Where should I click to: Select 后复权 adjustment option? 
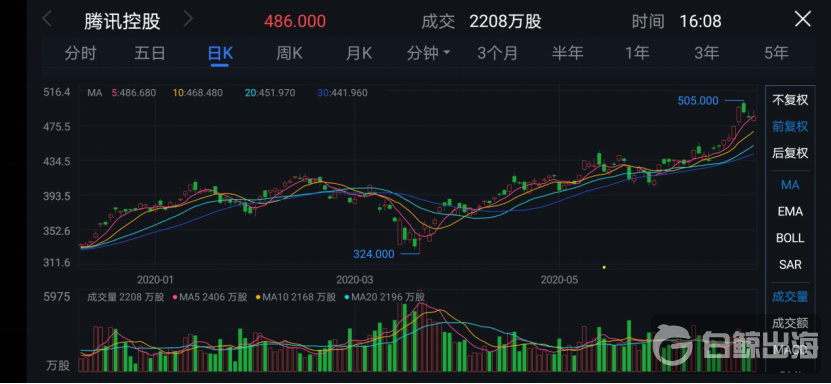point(790,153)
